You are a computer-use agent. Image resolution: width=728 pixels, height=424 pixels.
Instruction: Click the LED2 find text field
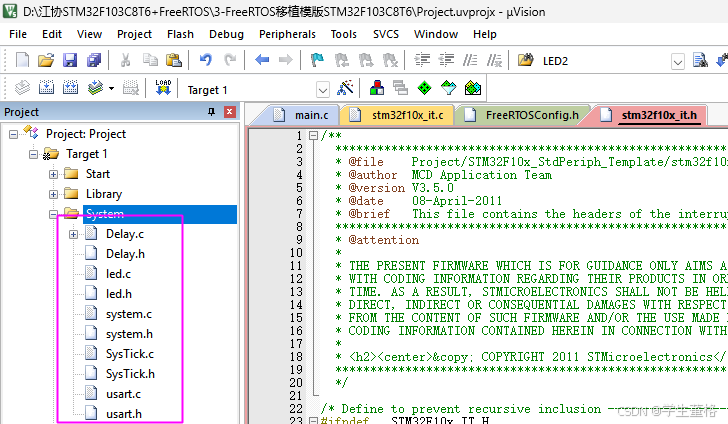point(604,61)
